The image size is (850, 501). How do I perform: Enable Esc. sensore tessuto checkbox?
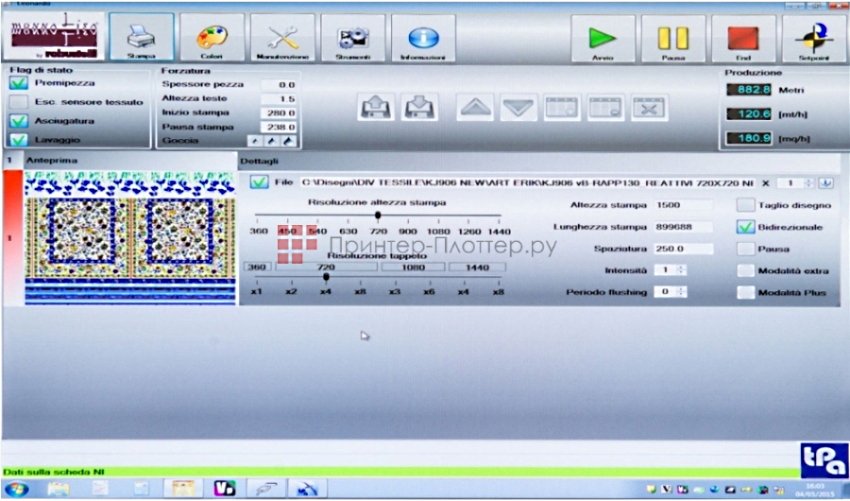pos(18,102)
